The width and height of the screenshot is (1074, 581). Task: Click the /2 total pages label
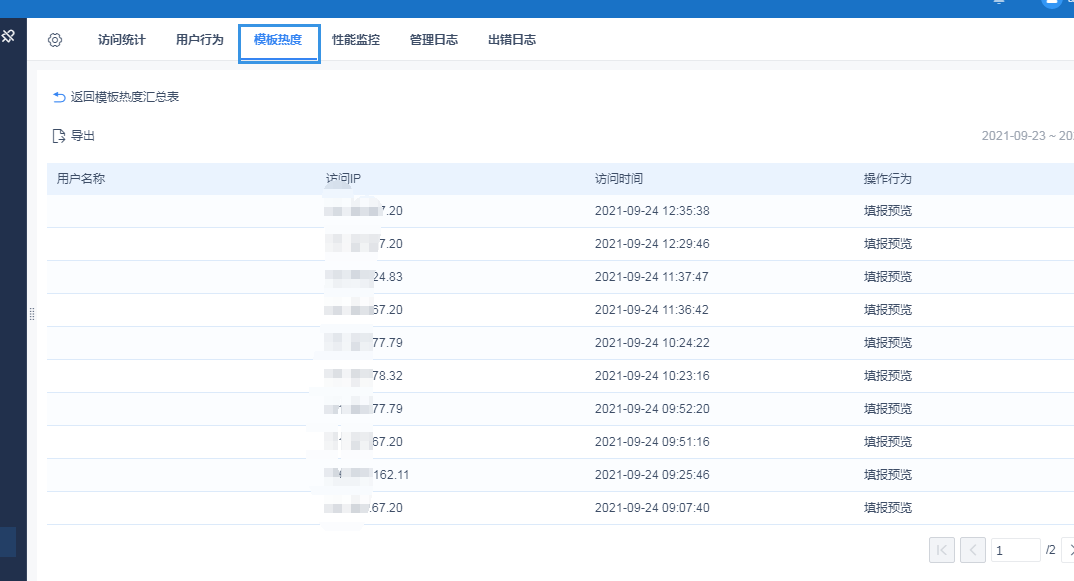tap(1050, 550)
